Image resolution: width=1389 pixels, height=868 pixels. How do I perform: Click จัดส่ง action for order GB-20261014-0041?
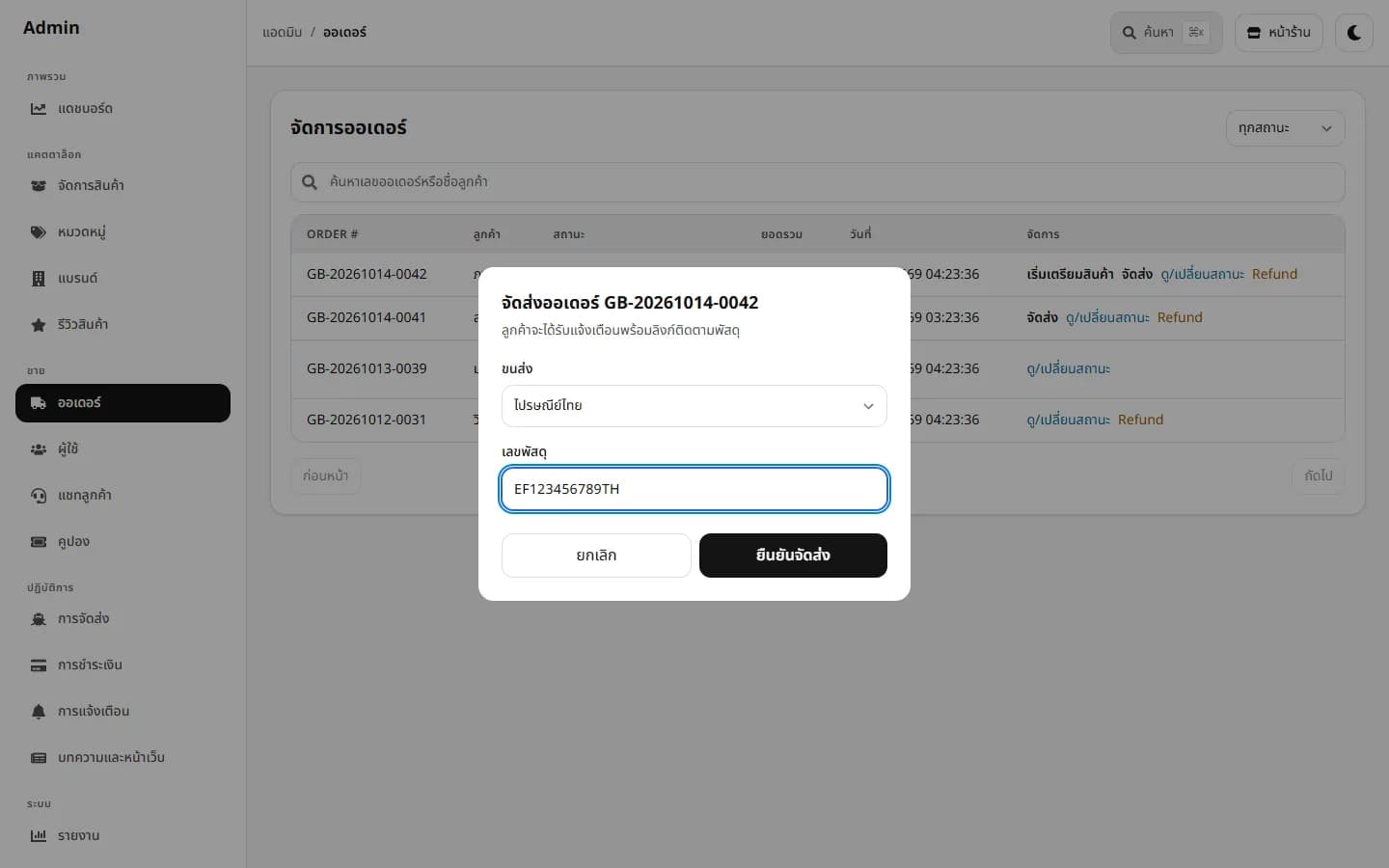pos(1042,317)
